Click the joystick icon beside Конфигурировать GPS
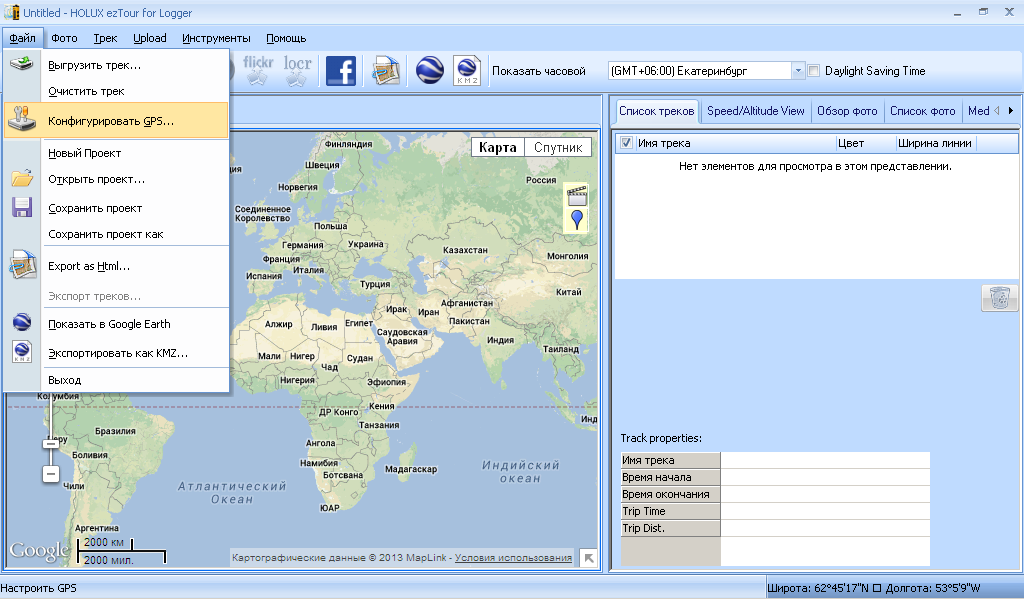1024x600 pixels. coord(22,119)
